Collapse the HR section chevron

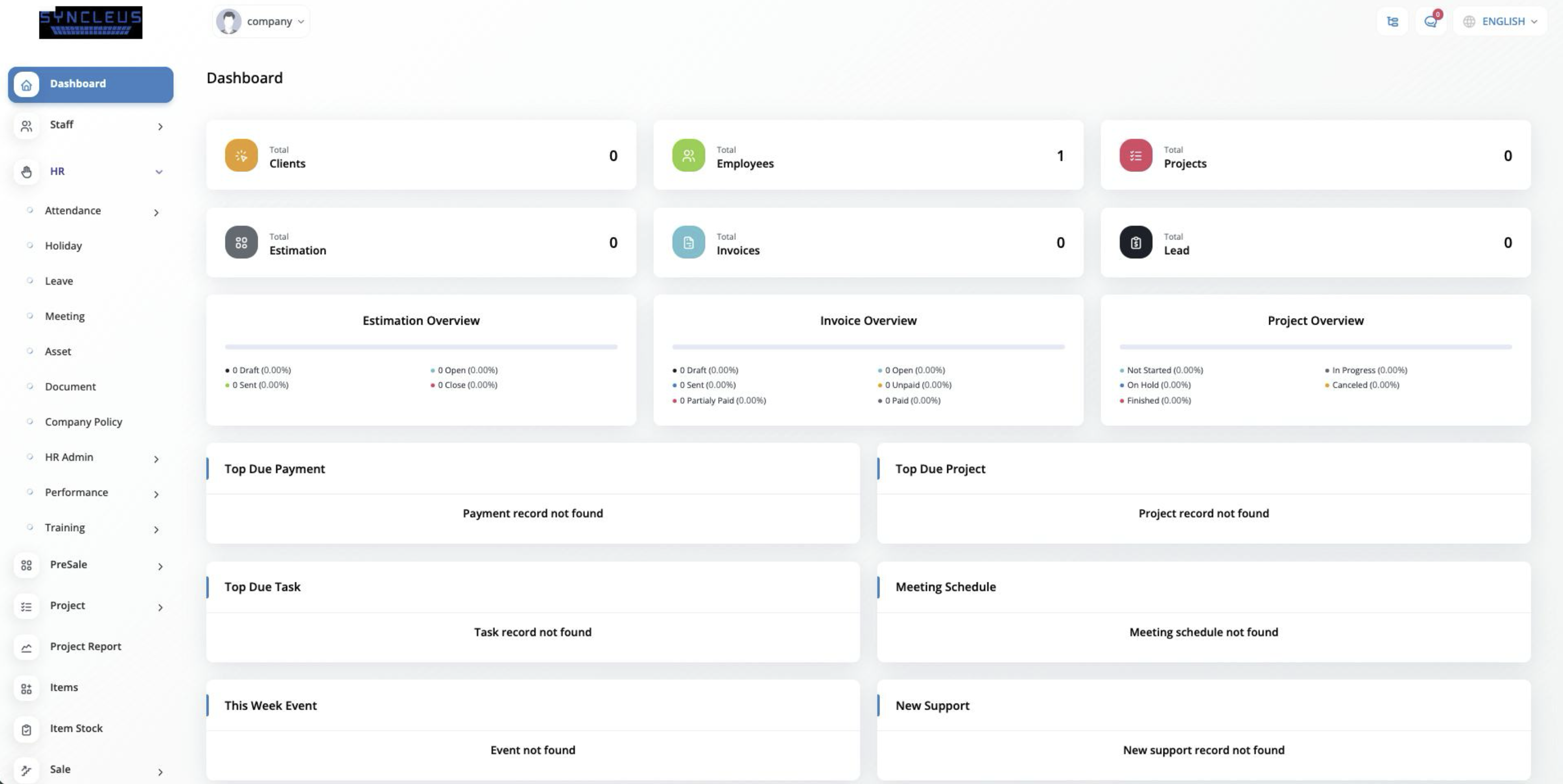click(x=159, y=172)
